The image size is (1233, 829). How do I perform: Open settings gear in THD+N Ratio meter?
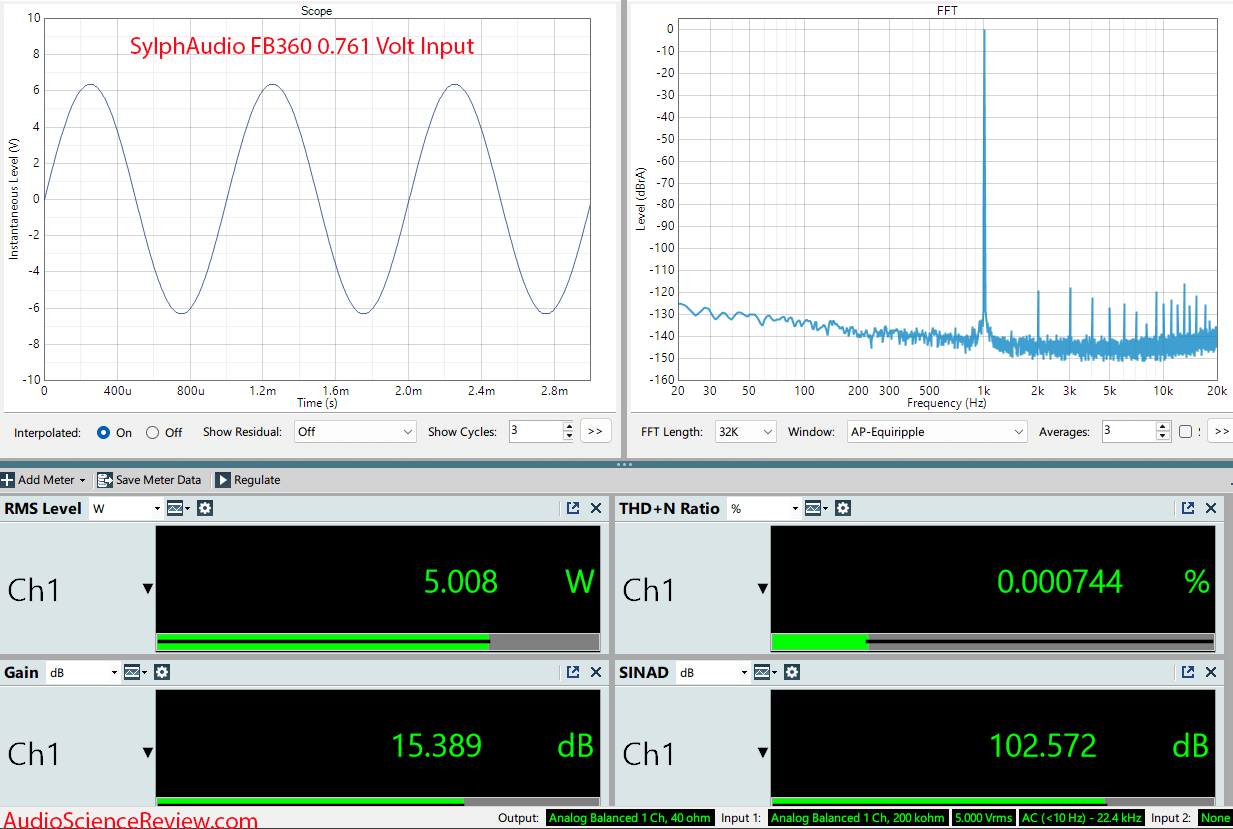pos(843,508)
